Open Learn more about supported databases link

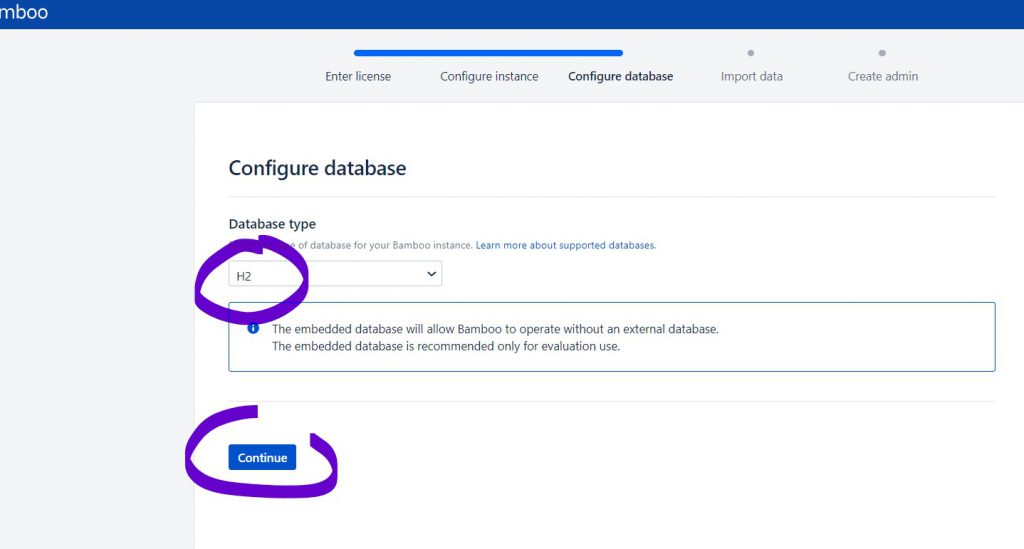click(x=566, y=245)
